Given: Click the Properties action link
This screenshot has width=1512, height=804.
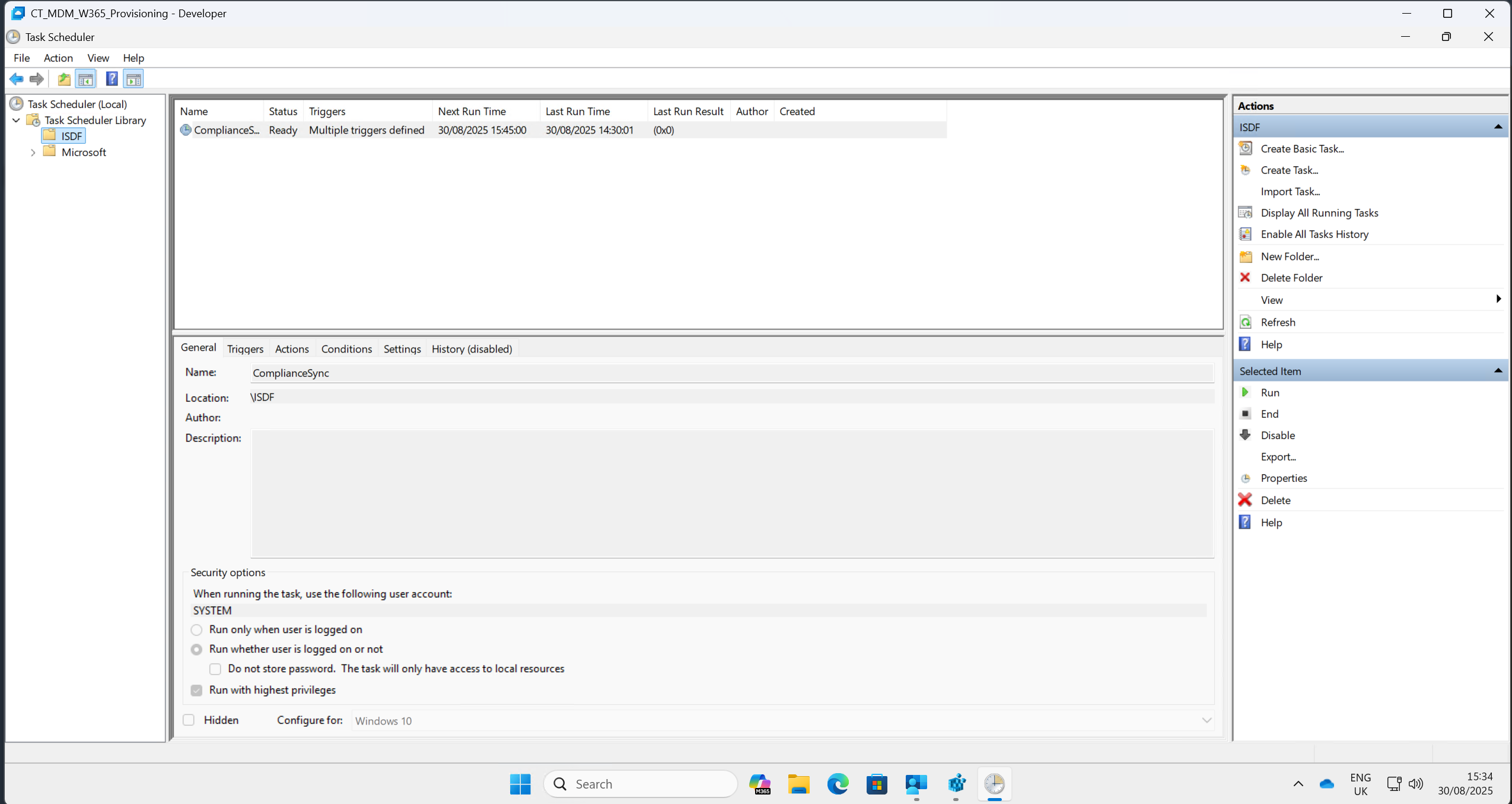Looking at the screenshot, I should (1284, 478).
